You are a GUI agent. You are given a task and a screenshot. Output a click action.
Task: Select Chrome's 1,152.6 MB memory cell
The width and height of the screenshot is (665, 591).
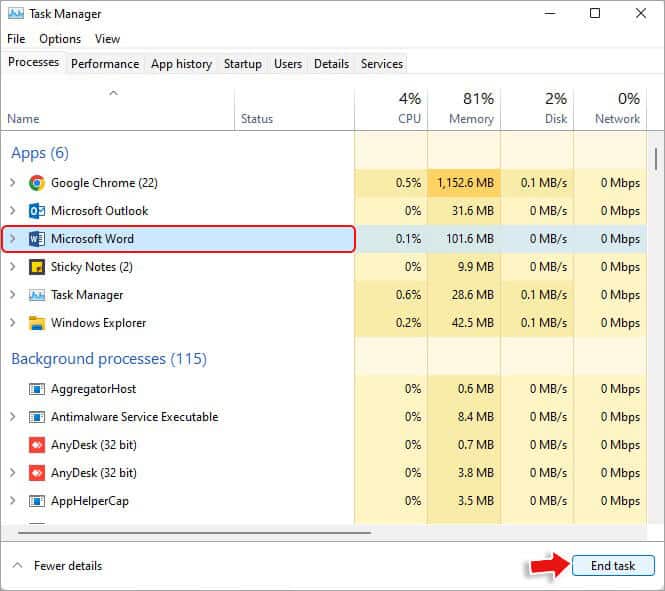coord(464,183)
